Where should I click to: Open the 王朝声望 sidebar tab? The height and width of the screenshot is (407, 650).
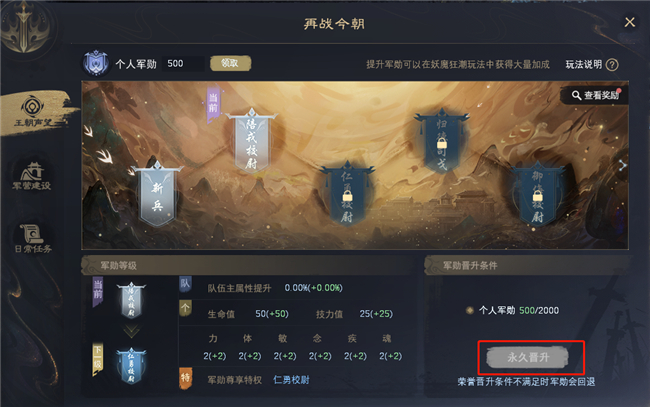coord(33,113)
